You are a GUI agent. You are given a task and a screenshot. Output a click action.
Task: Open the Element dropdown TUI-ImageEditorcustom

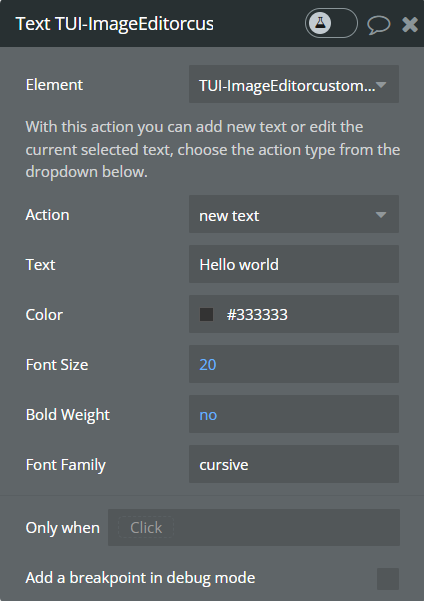point(294,84)
